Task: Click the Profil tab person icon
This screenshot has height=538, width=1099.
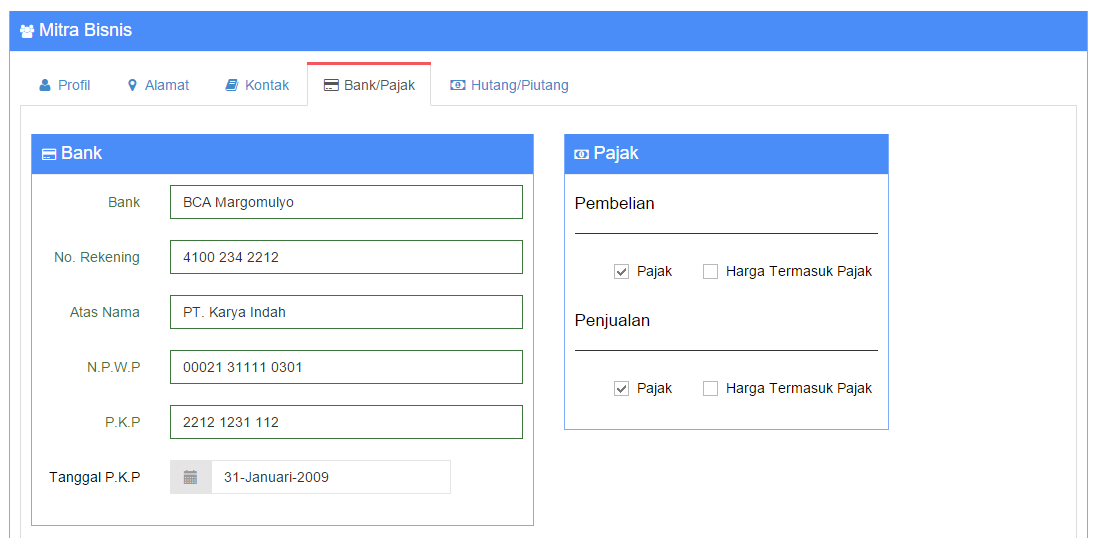Action: [x=45, y=85]
